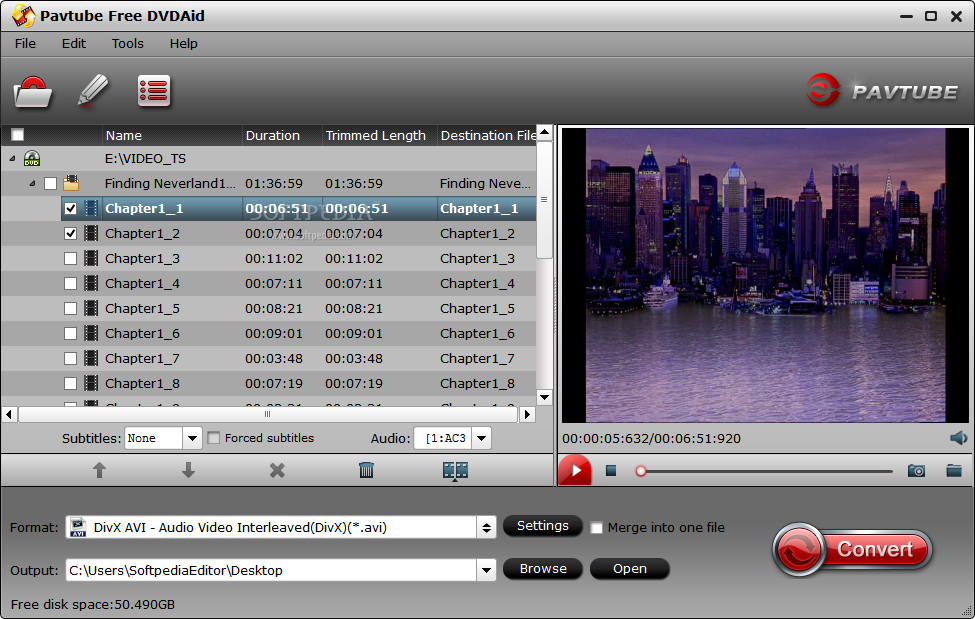Click the vertical scrollbar down arrow
Image resolution: width=975 pixels, height=619 pixels.
click(x=545, y=398)
